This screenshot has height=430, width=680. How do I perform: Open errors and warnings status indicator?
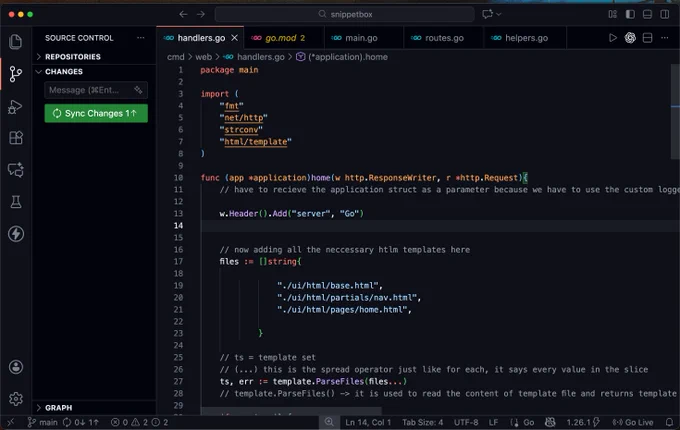pos(139,422)
